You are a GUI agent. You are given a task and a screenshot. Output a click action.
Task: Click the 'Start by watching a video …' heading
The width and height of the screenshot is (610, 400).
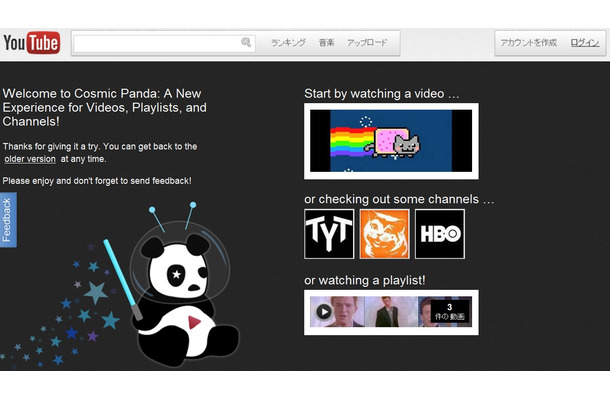click(382, 94)
